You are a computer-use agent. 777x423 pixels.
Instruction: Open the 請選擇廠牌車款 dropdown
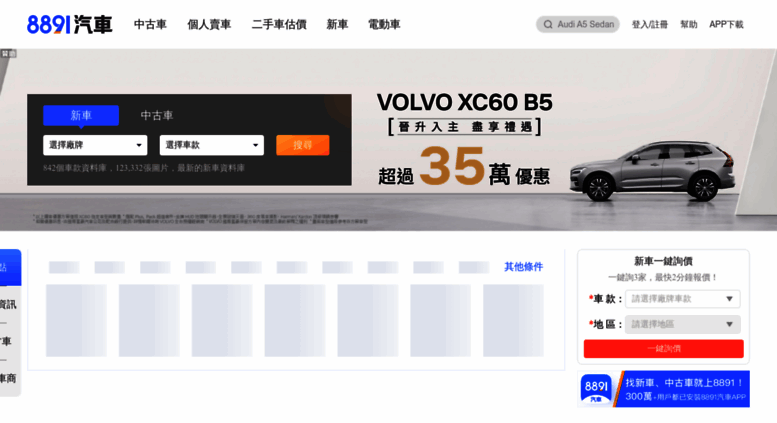click(682, 299)
